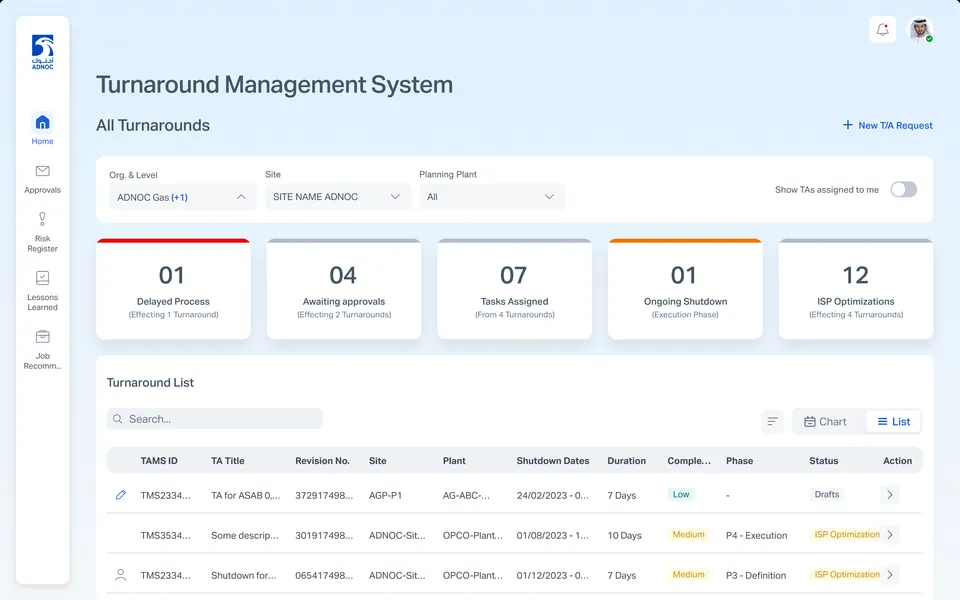Click AG-ABC-... plant cell

point(466,495)
